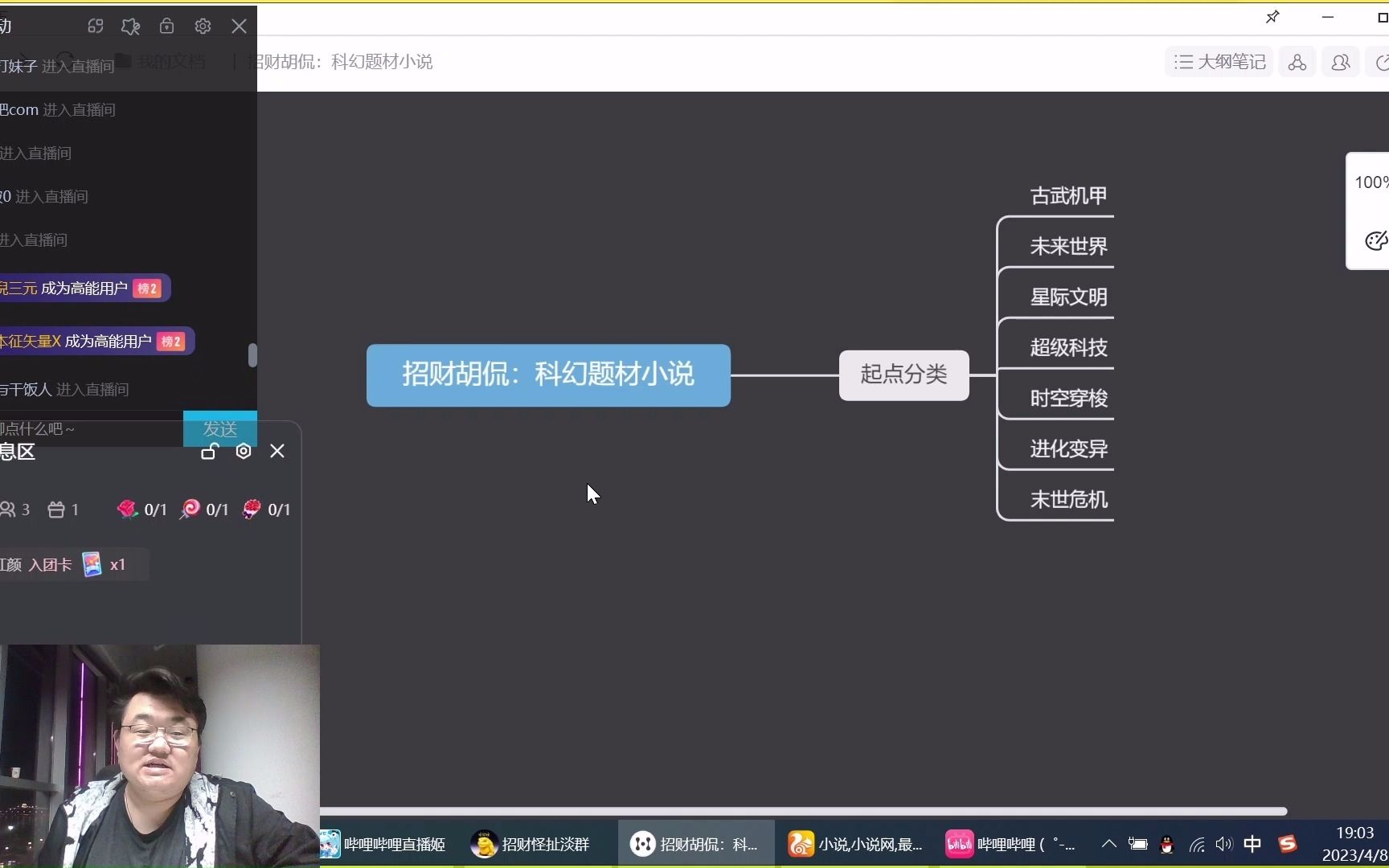Viewport: 1389px width, 868px height.
Task: Open 哔哩哔哩直播姬 from the taskbar
Action: [383, 844]
